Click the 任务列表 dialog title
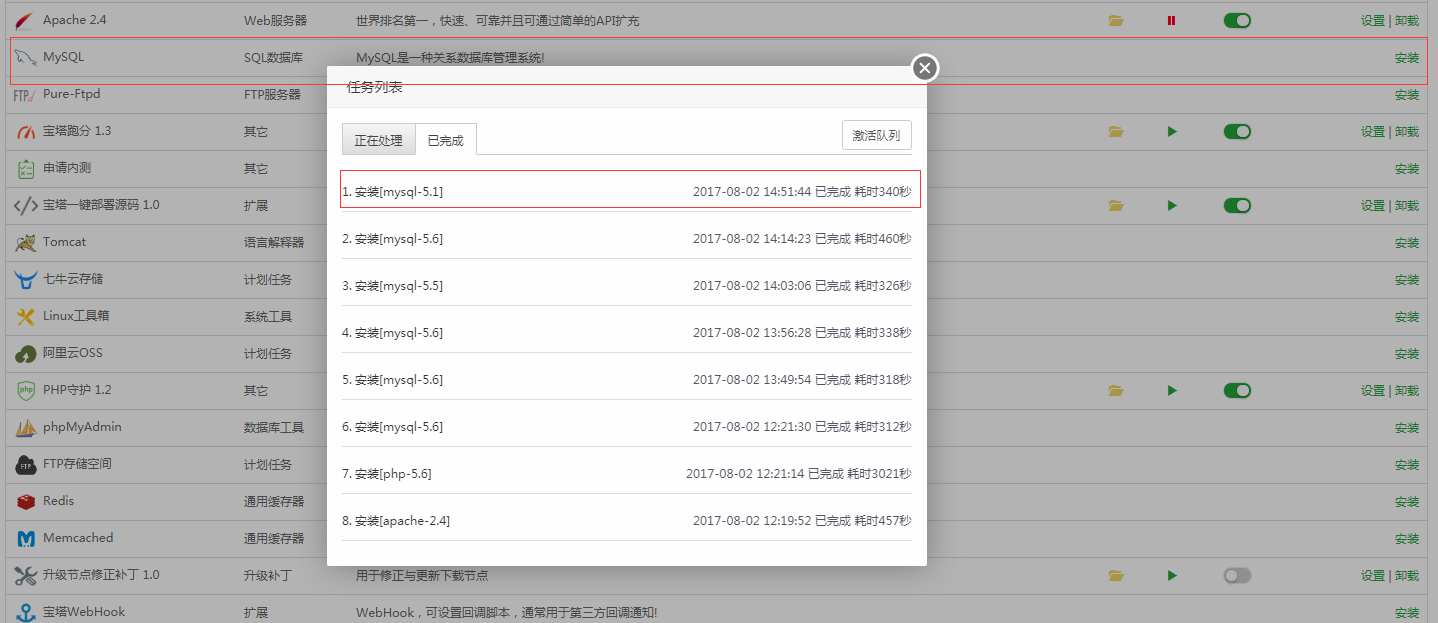Viewport: 1438px width, 623px height. [x=375, y=88]
